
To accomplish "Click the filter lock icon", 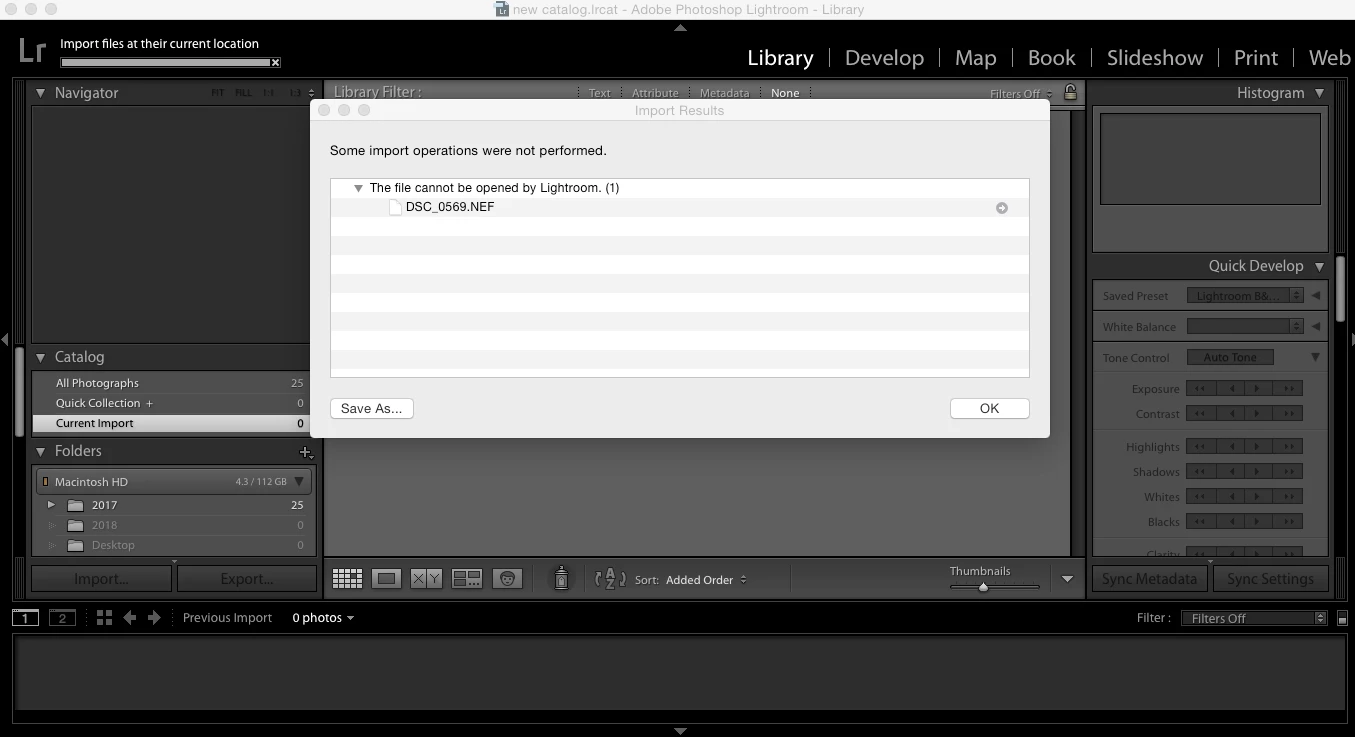I will point(1070,93).
